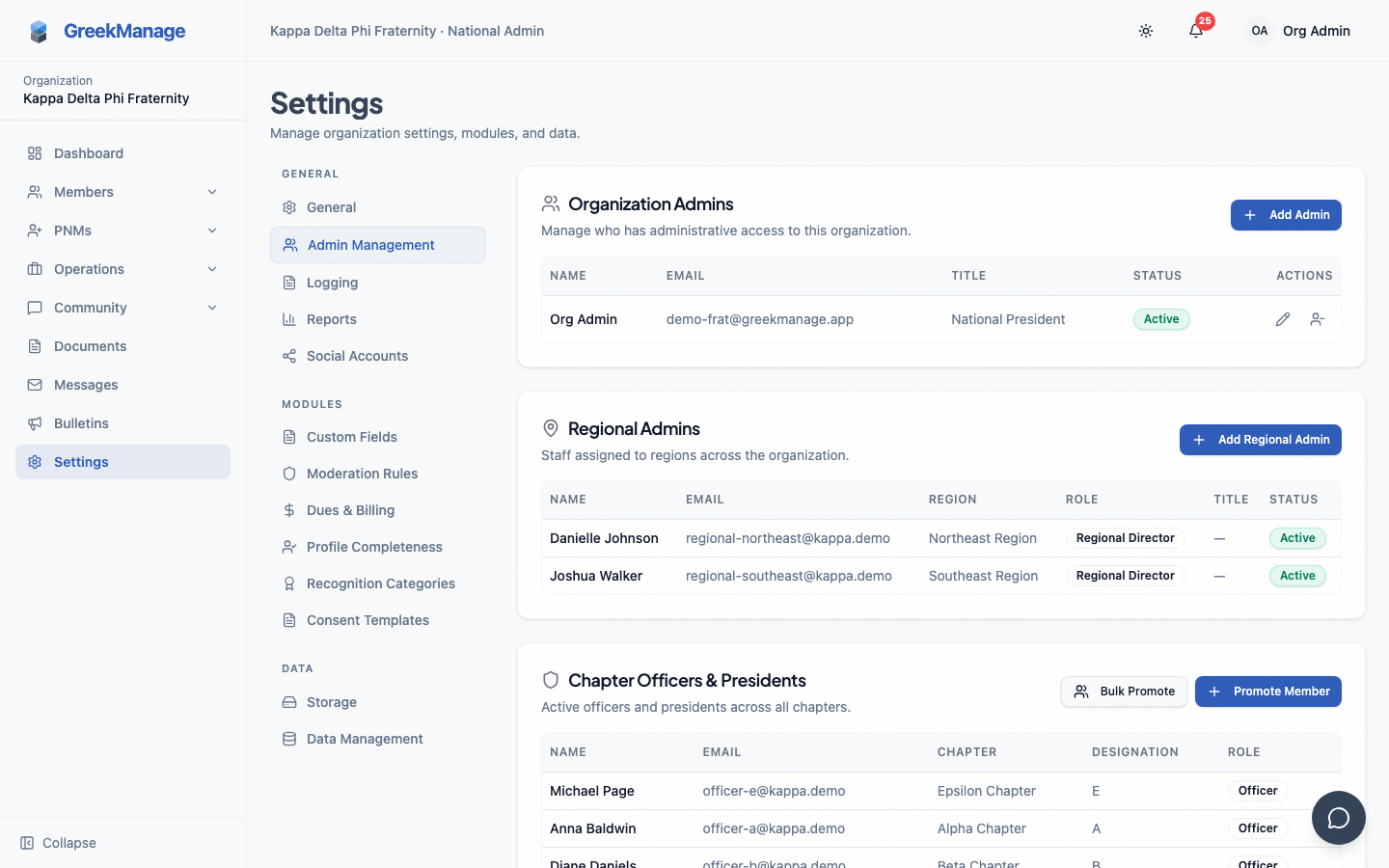The height and width of the screenshot is (868, 1389).
Task: Click Michael Page in chapter officers
Action: tap(592, 791)
